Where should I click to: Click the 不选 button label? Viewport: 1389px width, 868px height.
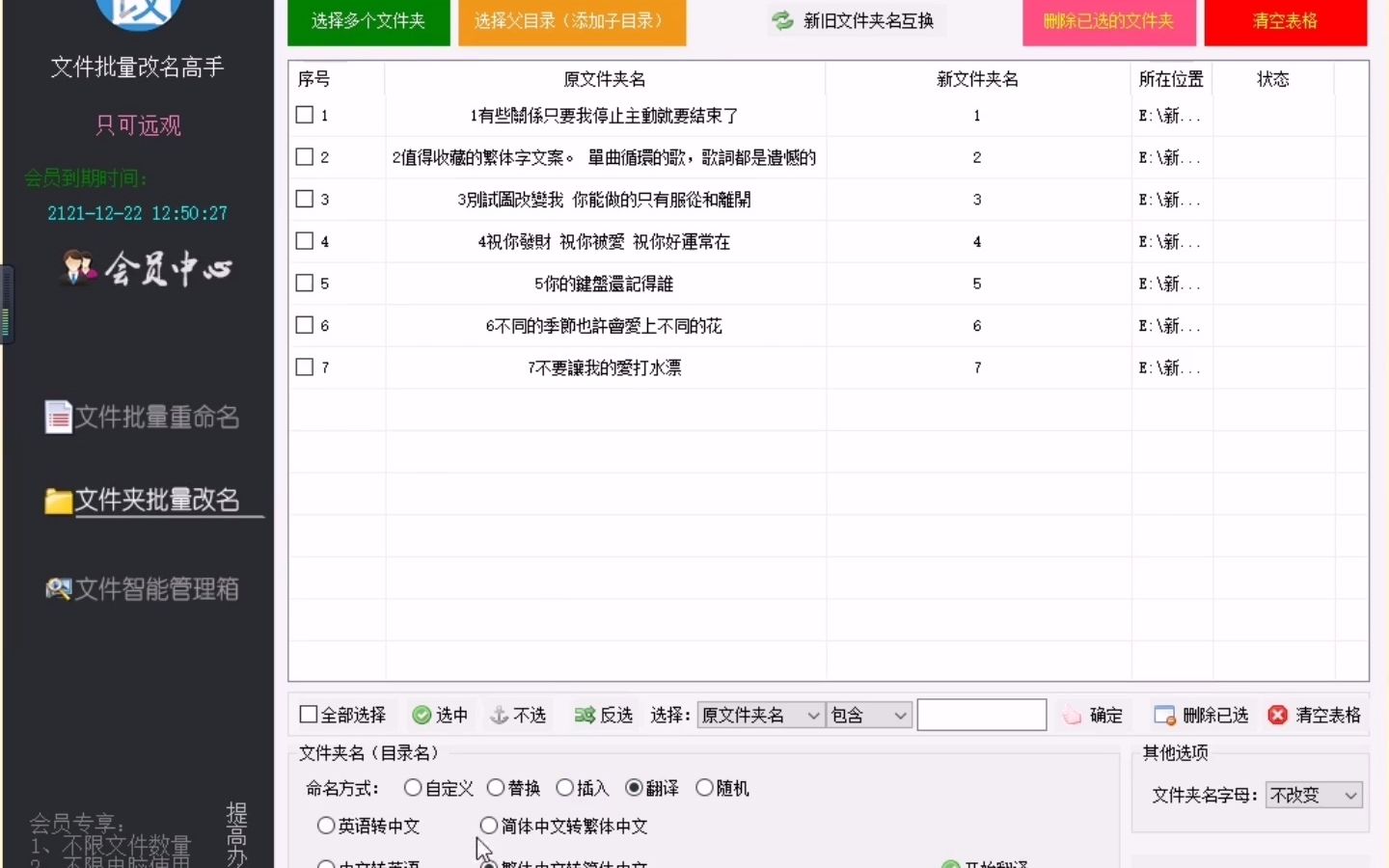point(530,715)
